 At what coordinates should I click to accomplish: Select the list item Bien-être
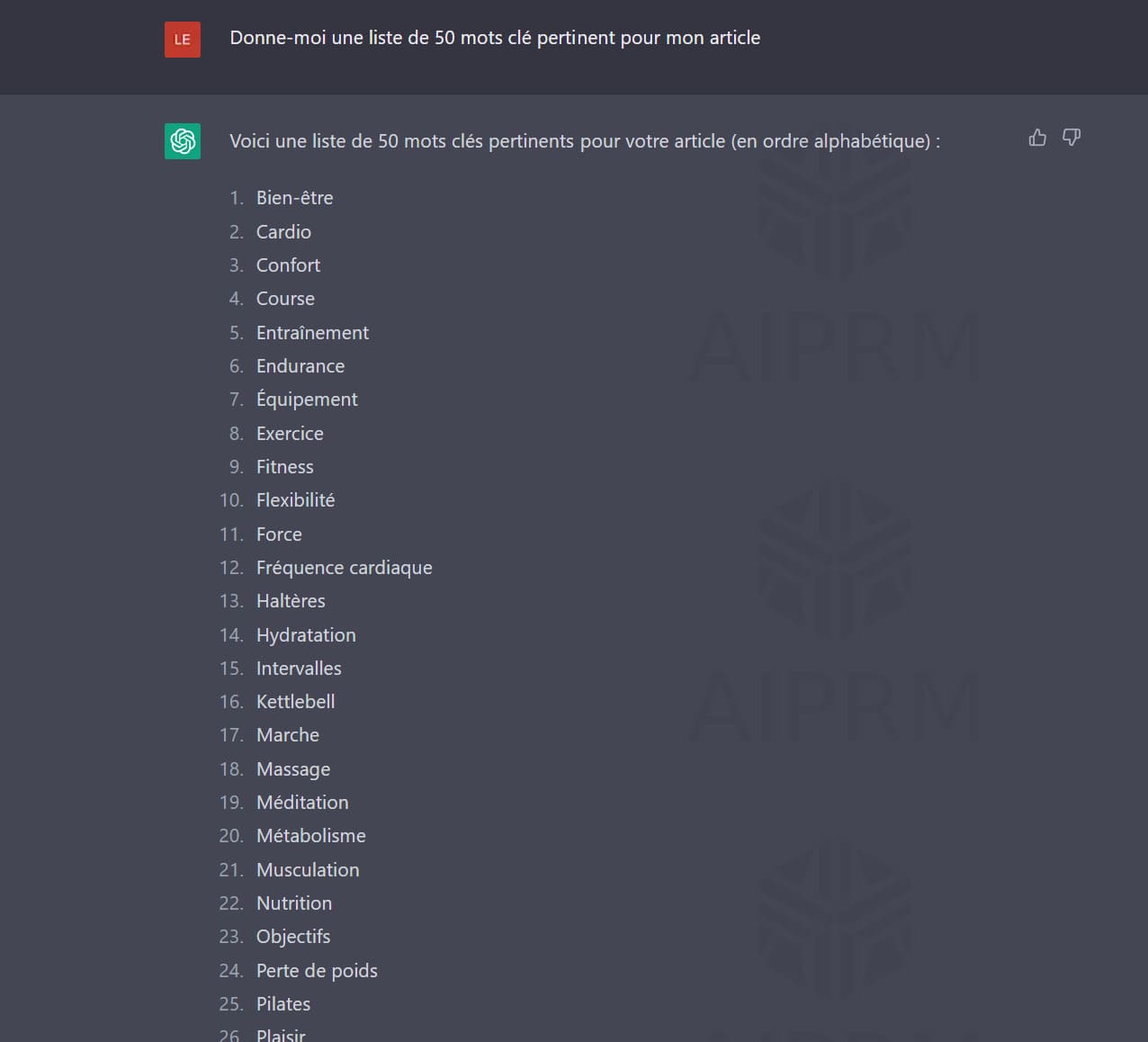coord(294,198)
